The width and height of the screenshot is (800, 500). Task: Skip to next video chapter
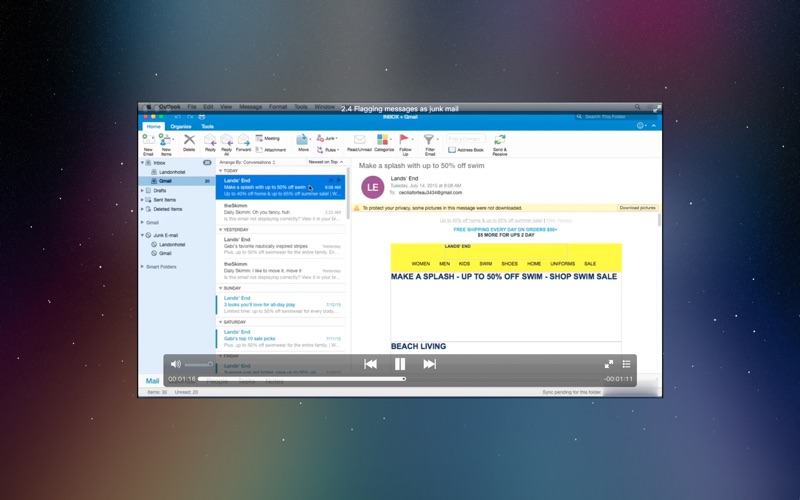click(x=430, y=364)
